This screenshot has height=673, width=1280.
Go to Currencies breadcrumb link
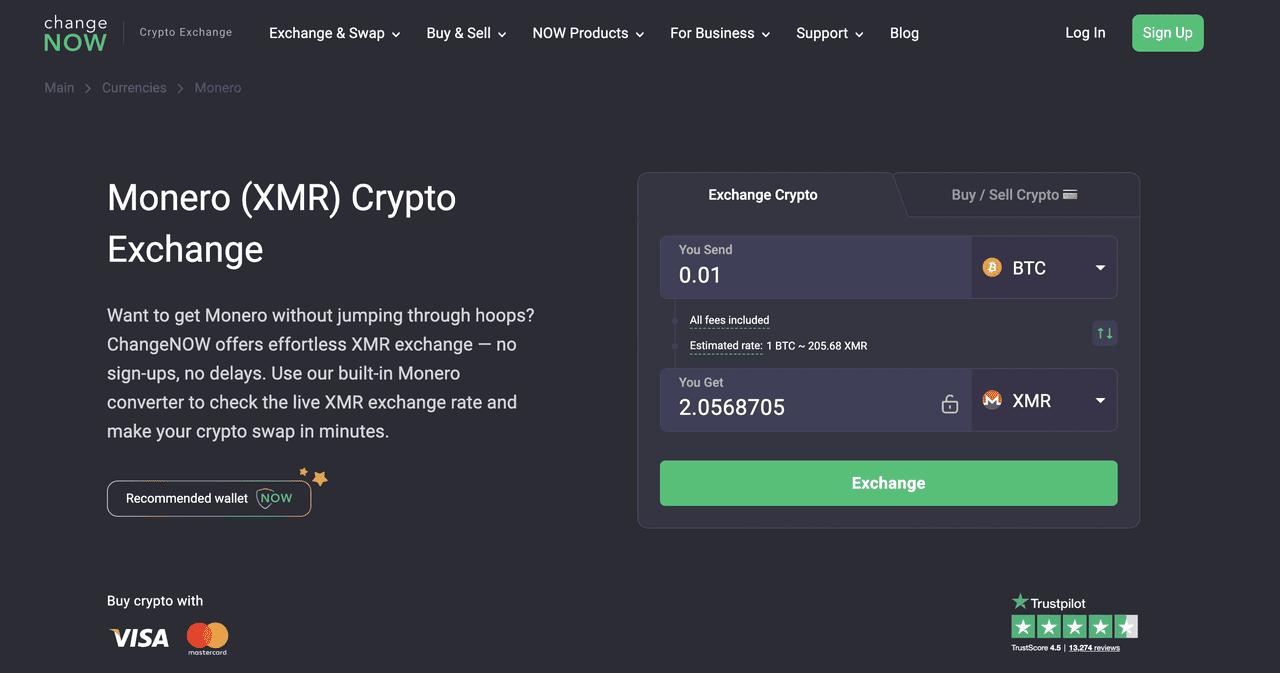(x=134, y=88)
